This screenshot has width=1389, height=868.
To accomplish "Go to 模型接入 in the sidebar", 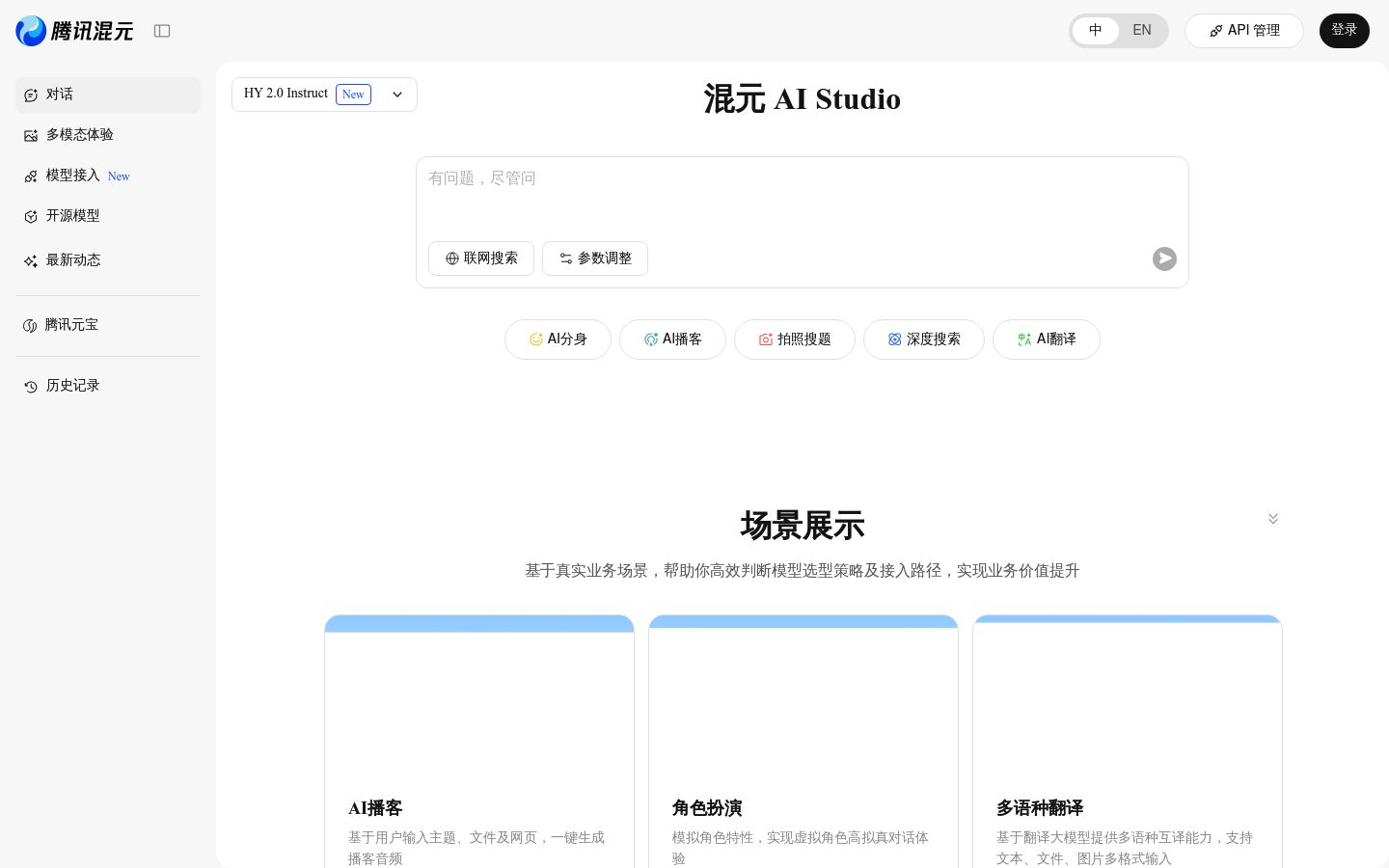I will 108,176.
